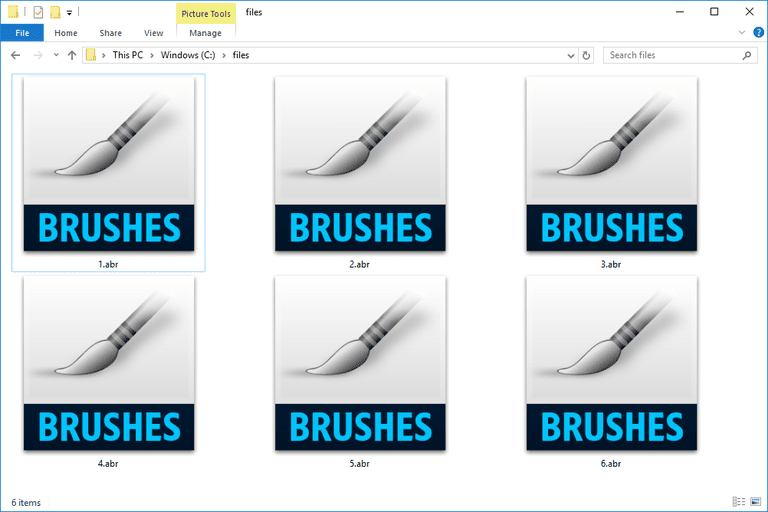The image size is (768, 512).
Task: Maximize the files window
Action: 714,12
